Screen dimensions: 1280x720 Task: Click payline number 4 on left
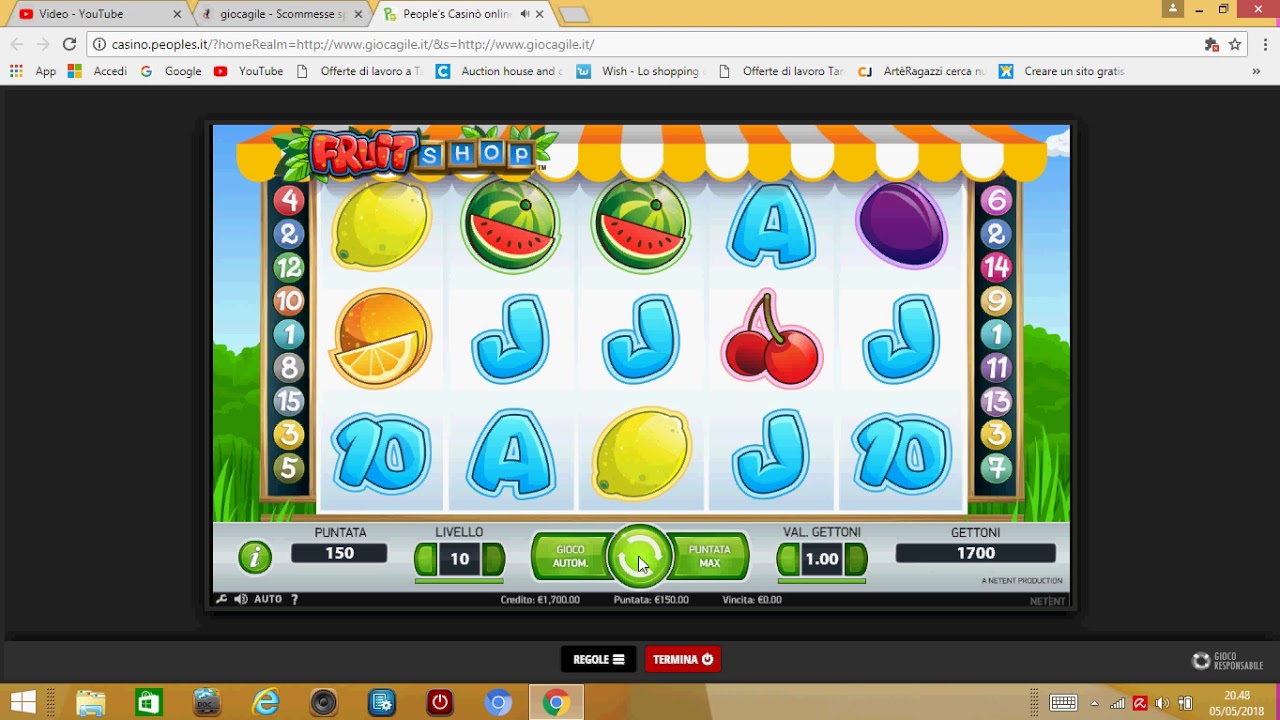coord(289,200)
